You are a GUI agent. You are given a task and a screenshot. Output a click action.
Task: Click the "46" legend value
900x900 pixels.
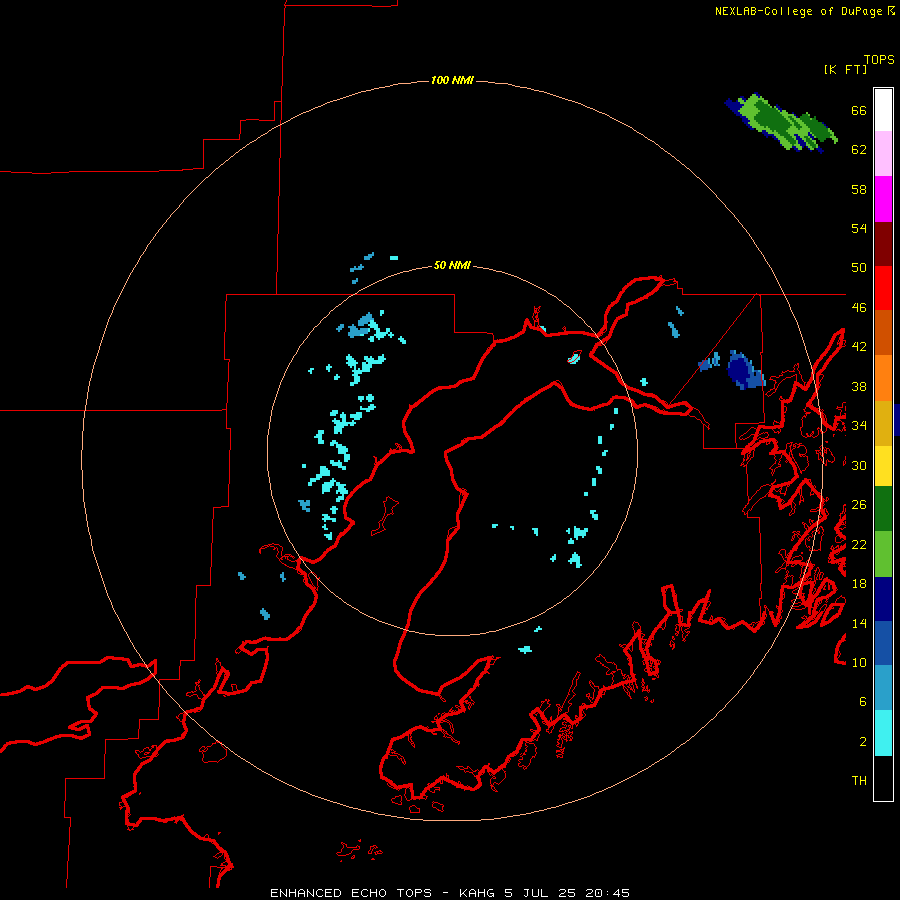point(859,308)
